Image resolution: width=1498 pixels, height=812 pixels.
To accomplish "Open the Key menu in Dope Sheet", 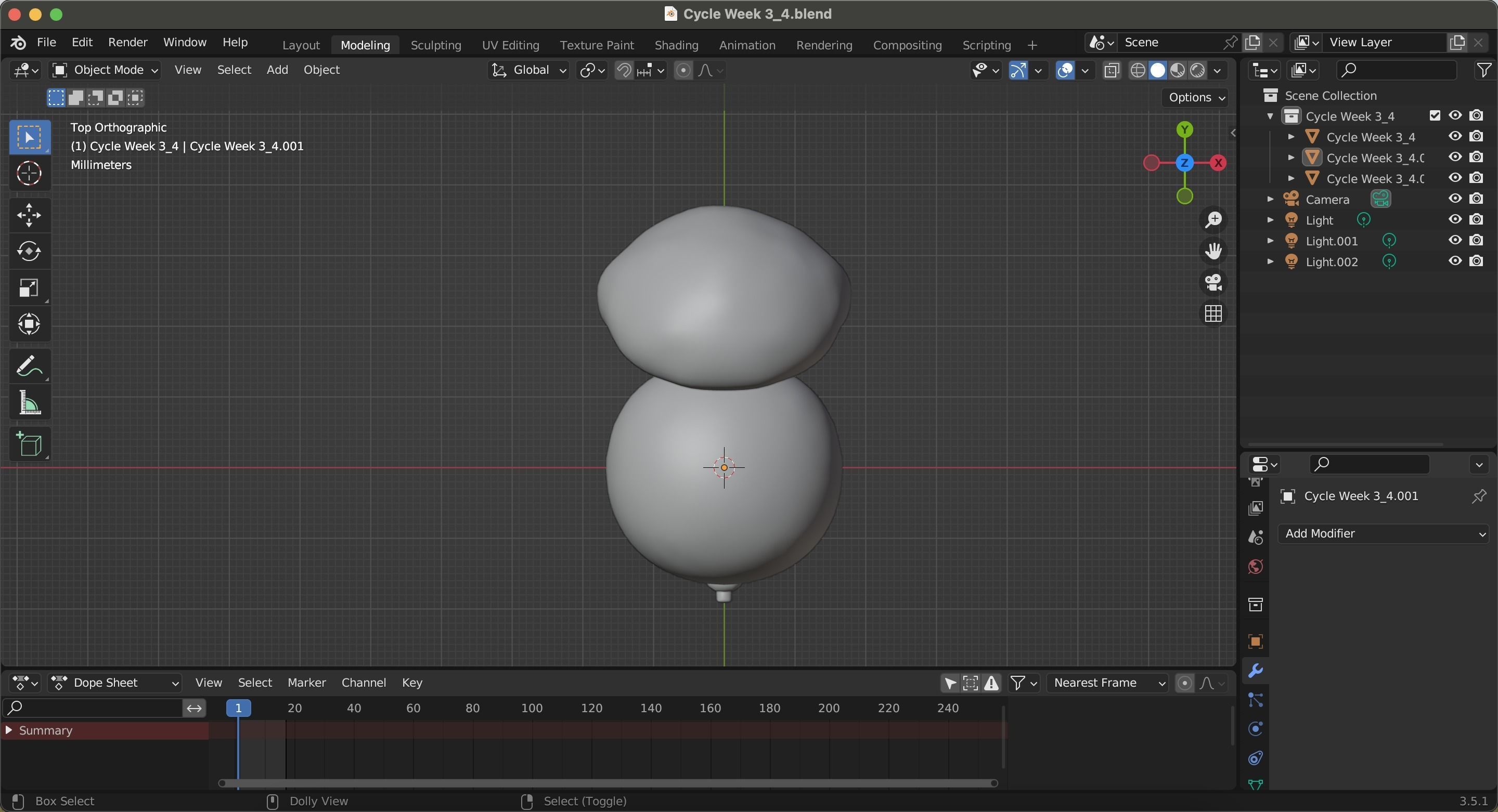I will pyautogui.click(x=412, y=683).
